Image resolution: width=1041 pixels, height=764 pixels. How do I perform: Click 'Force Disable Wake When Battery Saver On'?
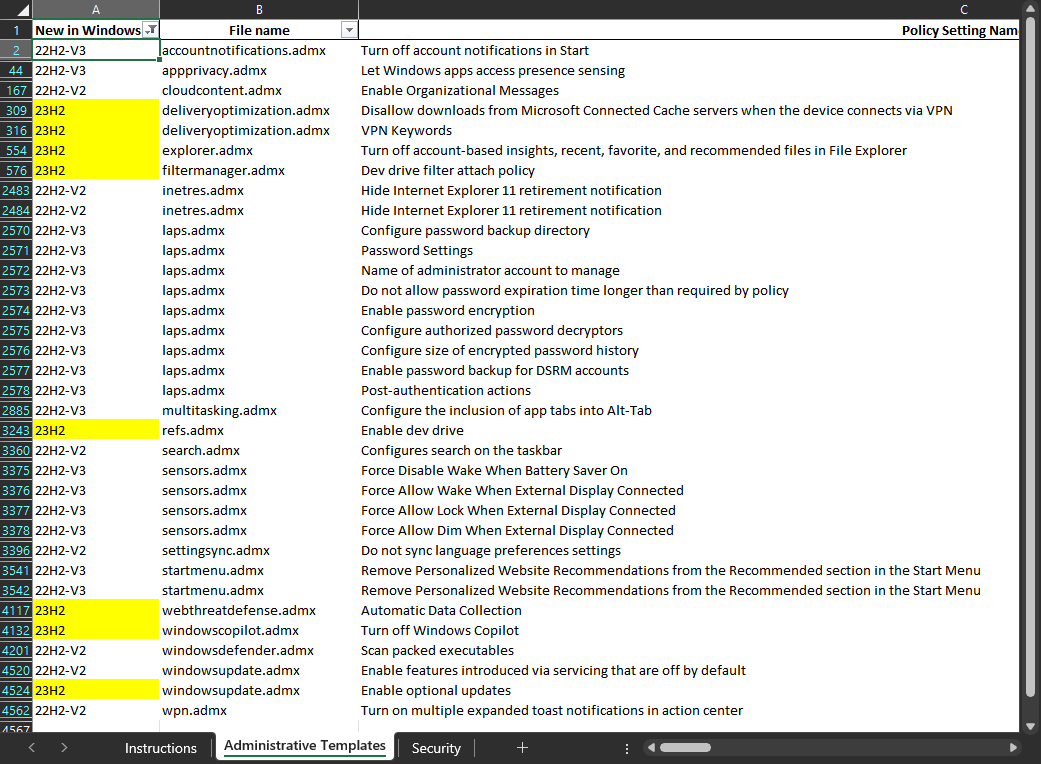click(494, 471)
